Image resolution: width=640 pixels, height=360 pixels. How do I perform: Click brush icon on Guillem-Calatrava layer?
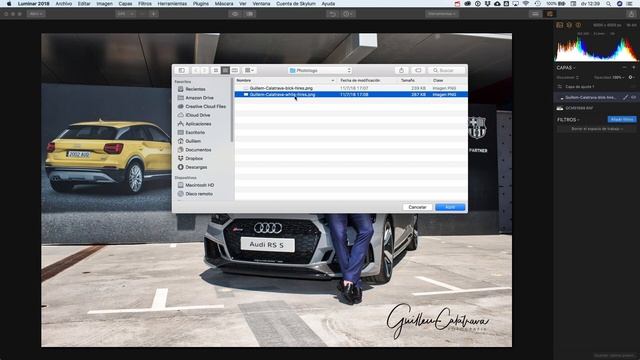(x=625, y=97)
